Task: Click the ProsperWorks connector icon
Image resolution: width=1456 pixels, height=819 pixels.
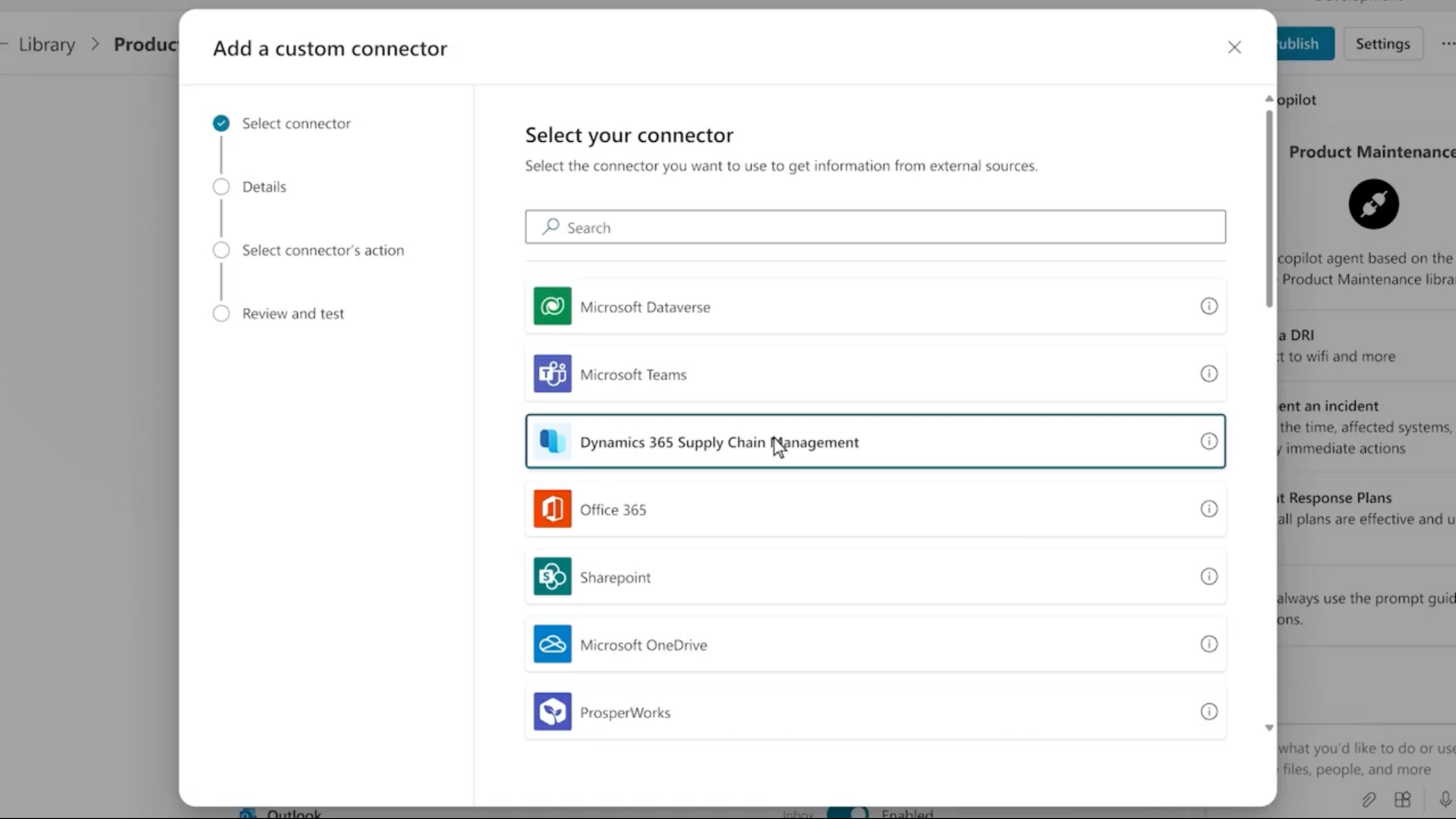Action: (x=552, y=711)
